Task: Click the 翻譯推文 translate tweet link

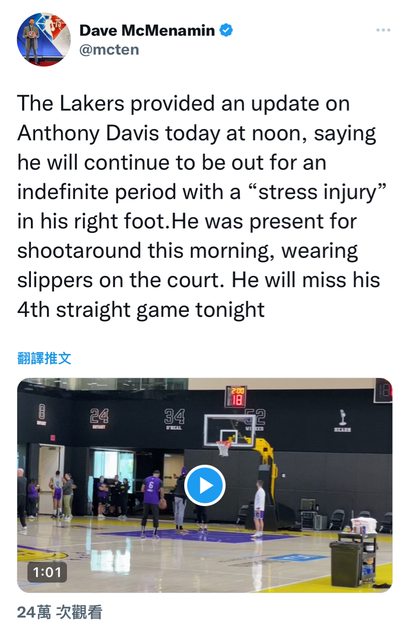Action: coord(44,358)
